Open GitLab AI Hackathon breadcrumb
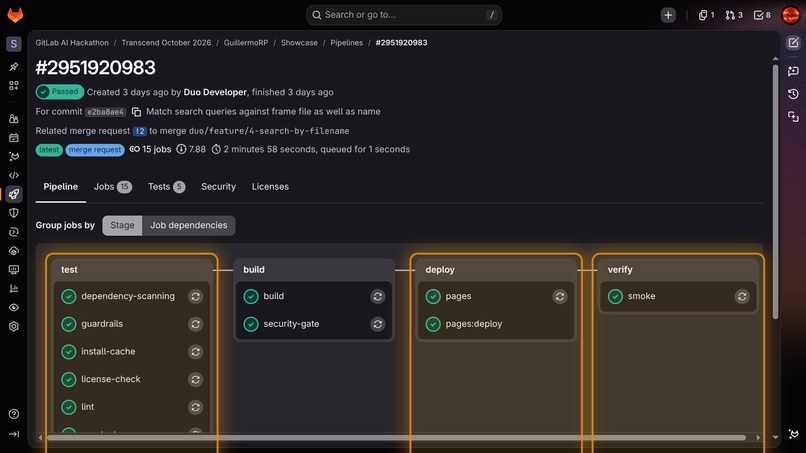The height and width of the screenshot is (453, 806). 72,43
